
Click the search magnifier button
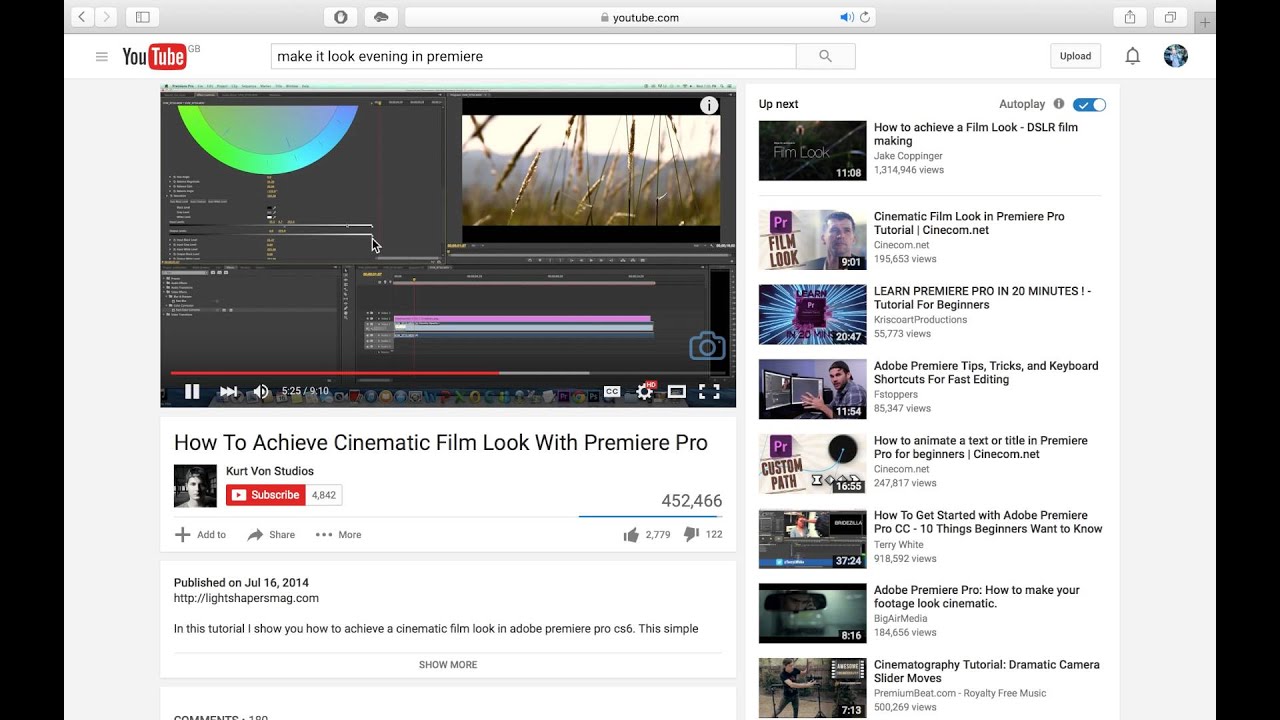(x=825, y=56)
